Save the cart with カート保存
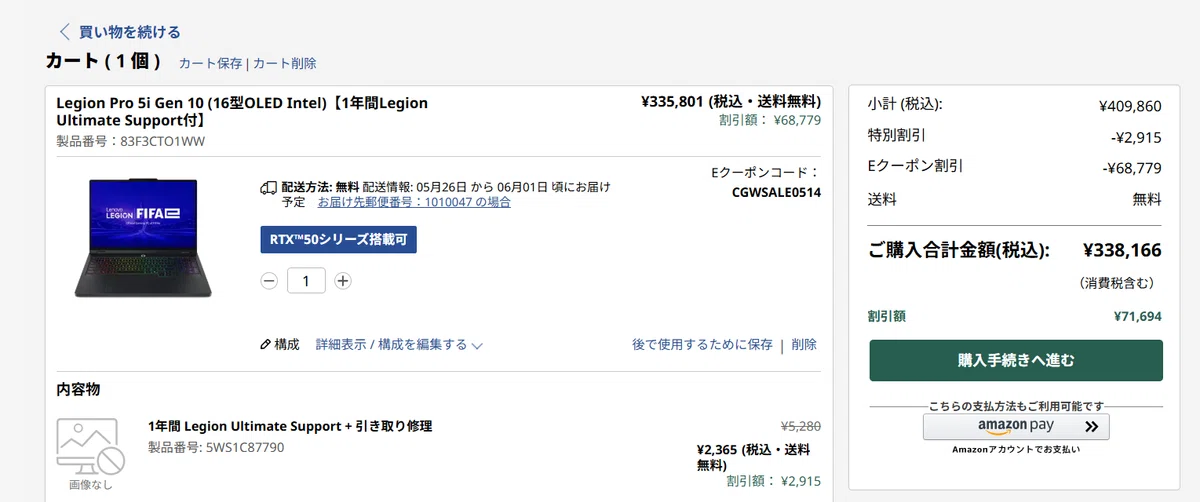Image resolution: width=1200 pixels, height=502 pixels. click(210, 63)
